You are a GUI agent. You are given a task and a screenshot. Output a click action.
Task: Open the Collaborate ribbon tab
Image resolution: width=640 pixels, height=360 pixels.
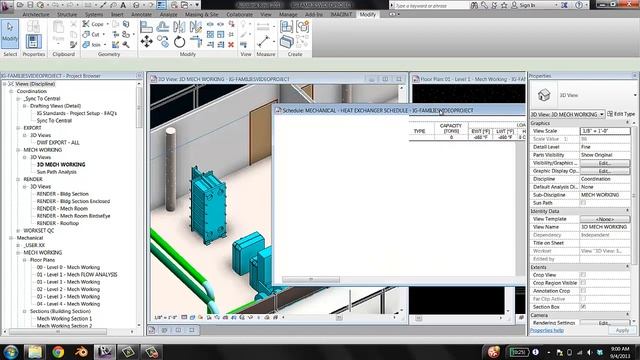click(x=240, y=14)
